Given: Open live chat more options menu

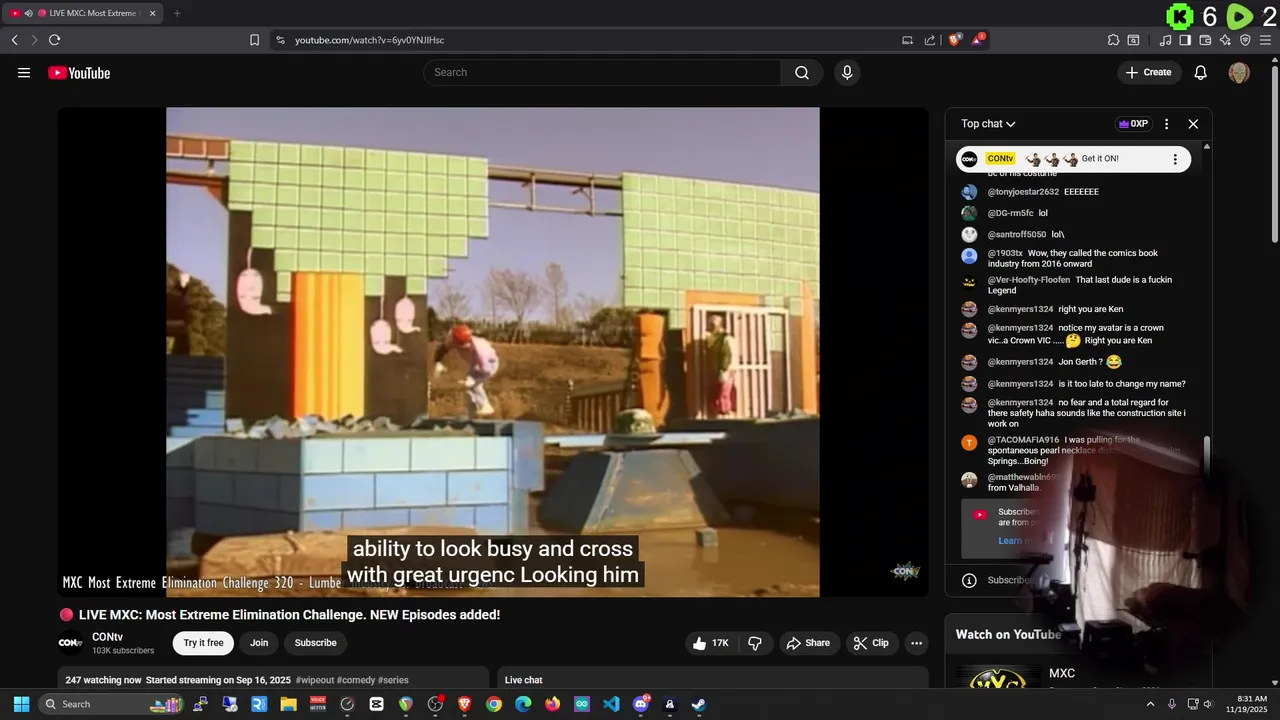Looking at the screenshot, I should [x=1166, y=124].
